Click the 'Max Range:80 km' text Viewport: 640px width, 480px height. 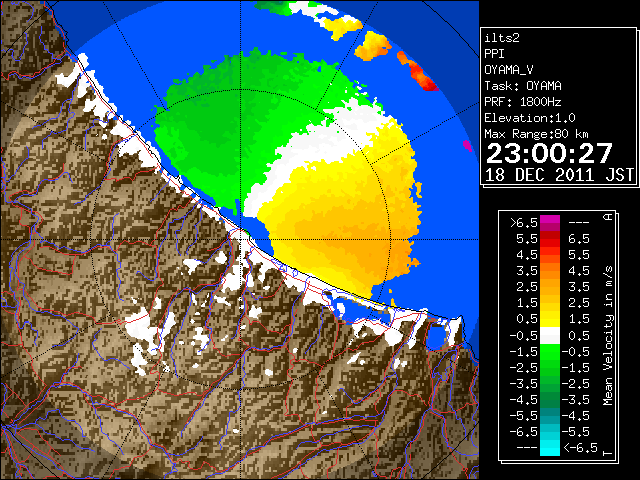tap(536, 134)
